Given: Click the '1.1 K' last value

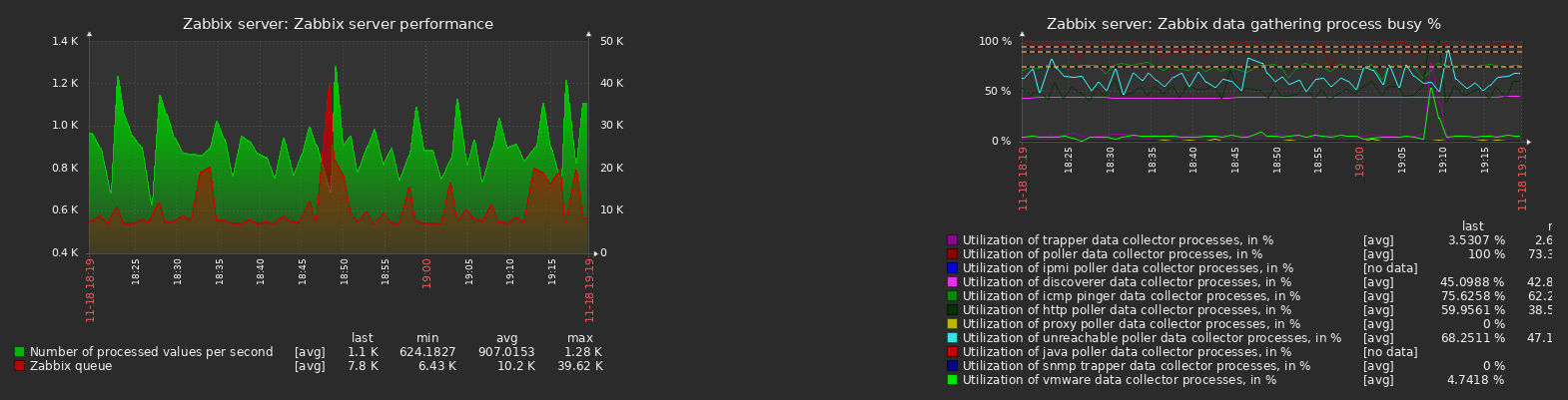Looking at the screenshot, I should [x=363, y=352].
